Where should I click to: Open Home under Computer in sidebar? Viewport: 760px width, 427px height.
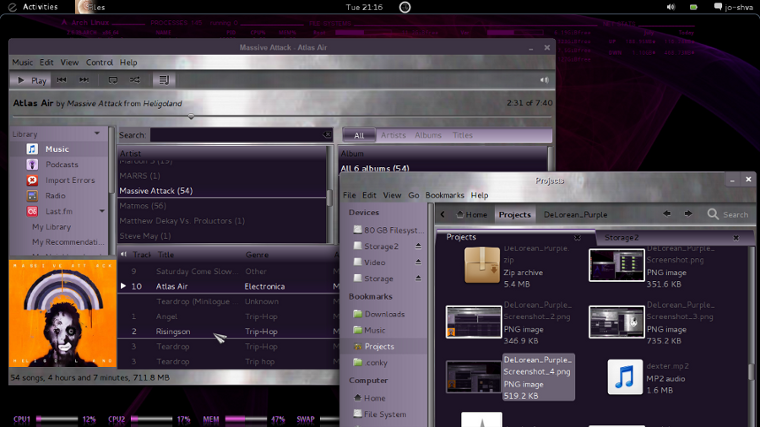(369, 398)
